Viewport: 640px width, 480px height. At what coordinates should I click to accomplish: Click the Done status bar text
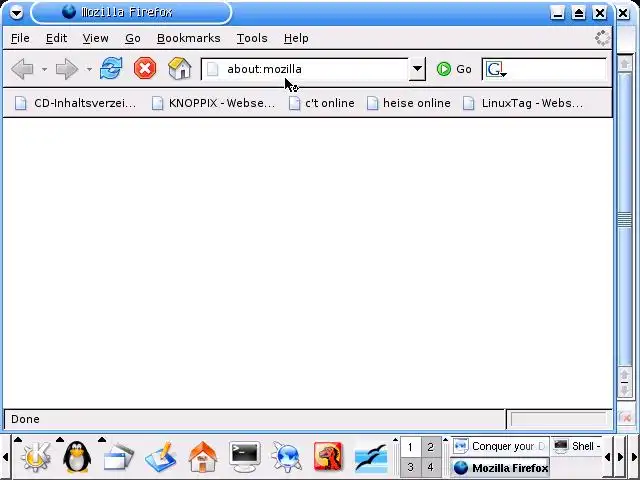pyautogui.click(x=25, y=419)
